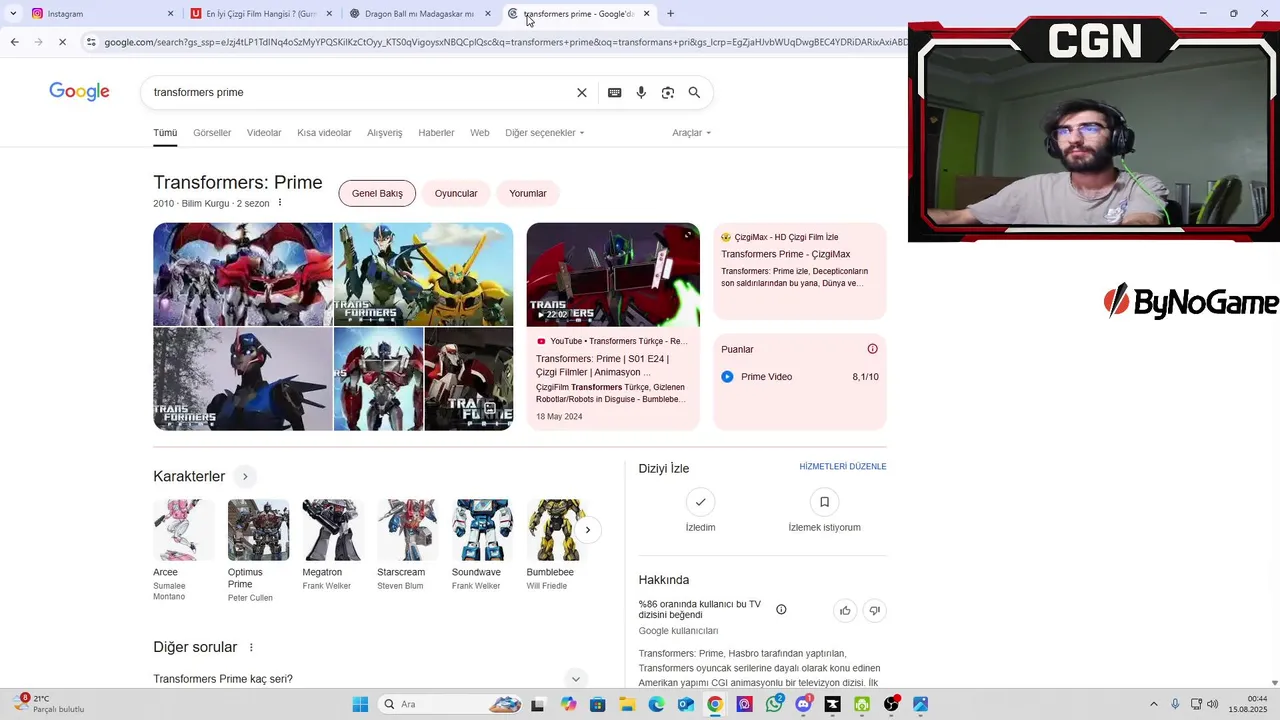Screen dimensions: 1280x720
Task: Open the Starscream character card
Action: pos(407,545)
